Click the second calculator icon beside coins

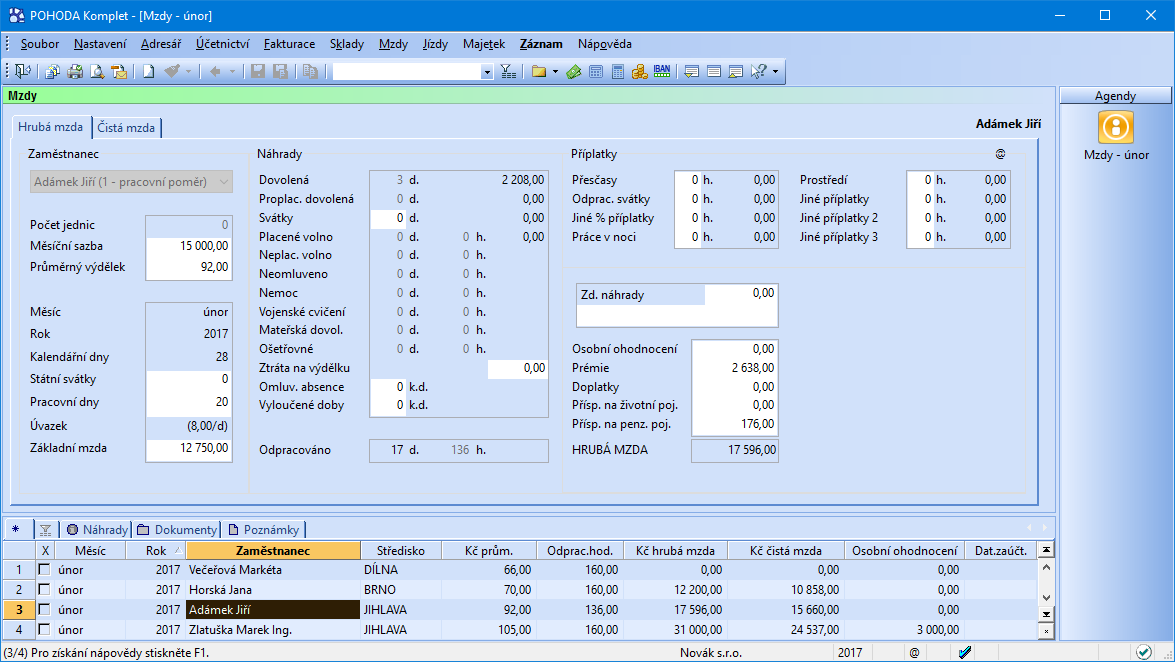pyautogui.click(x=617, y=71)
